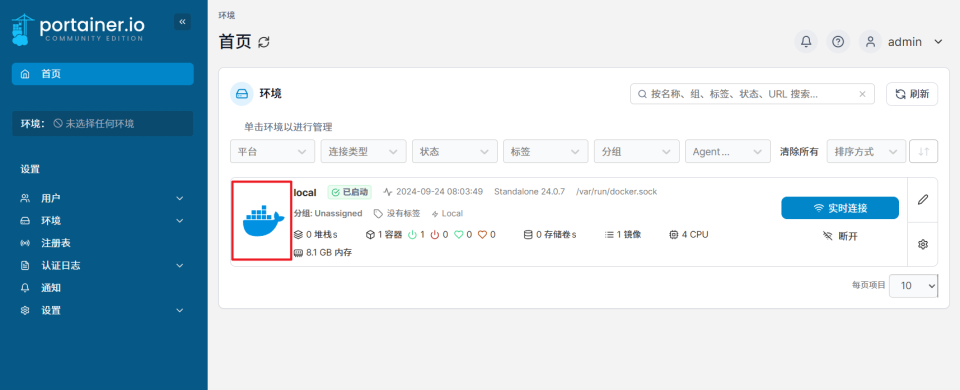Click the 实时连接 live connect button
Screen dimensions: 960x390
(x=839, y=208)
